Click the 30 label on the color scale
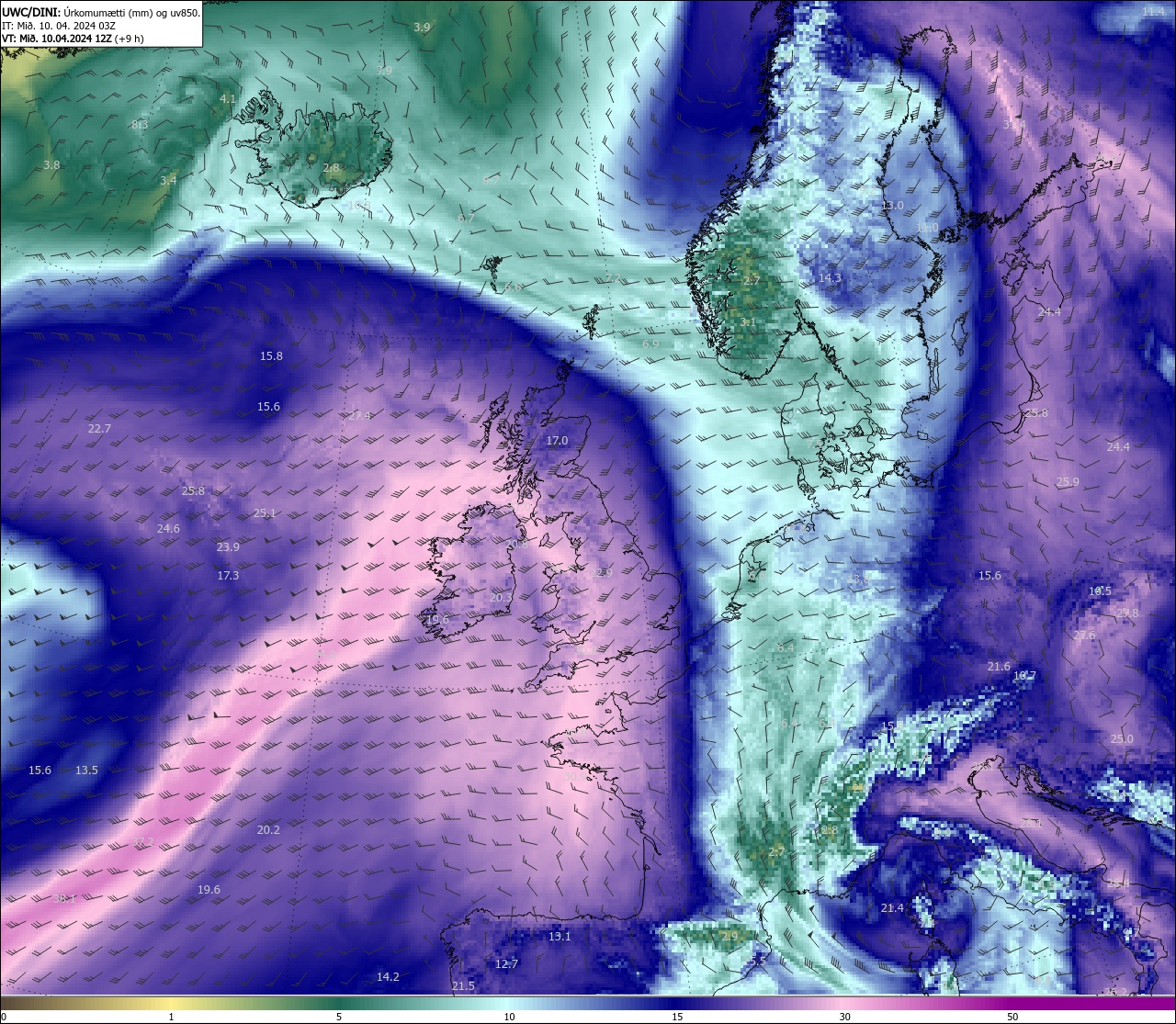 coord(844,1017)
